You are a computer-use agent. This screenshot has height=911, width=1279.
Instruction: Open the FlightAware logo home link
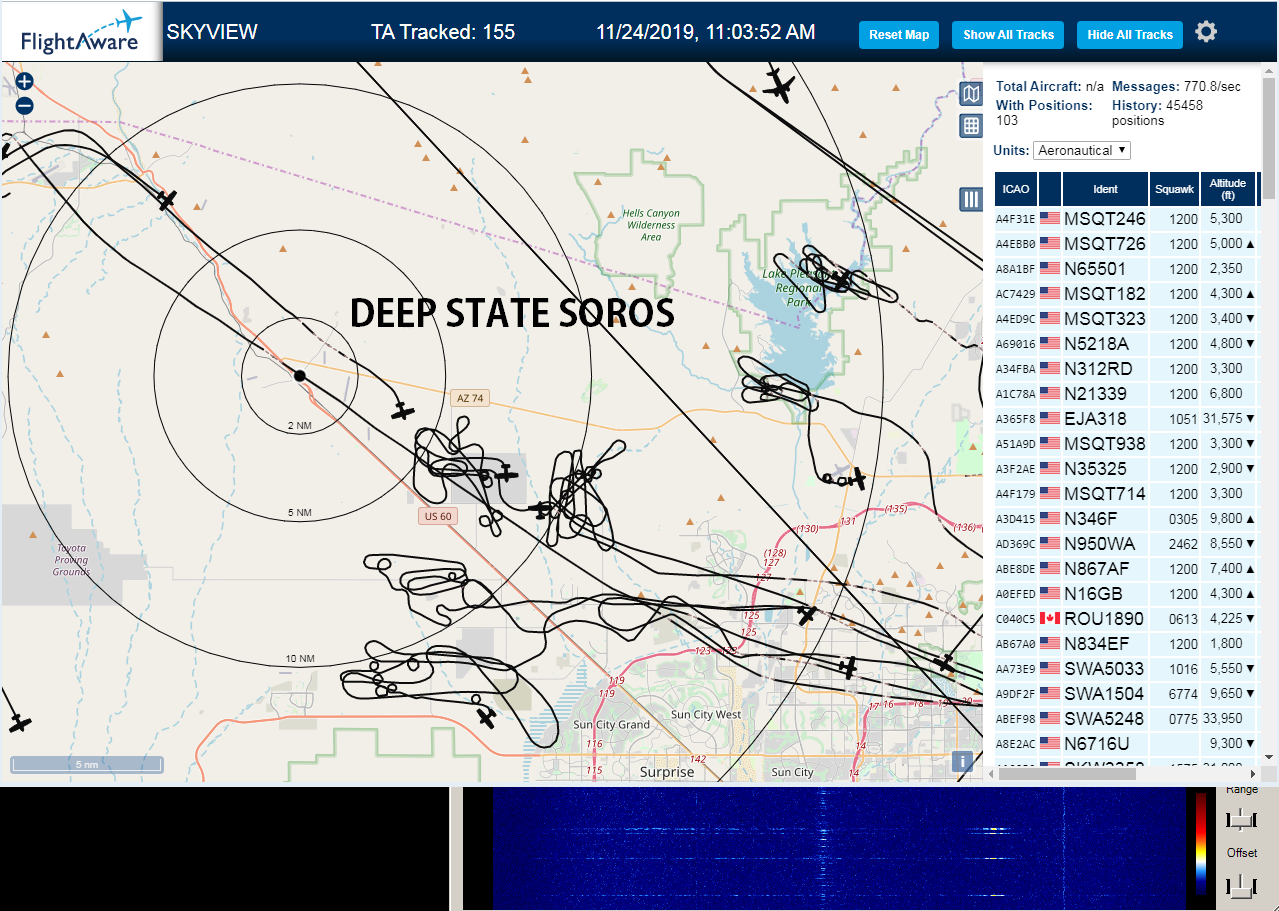[80, 32]
